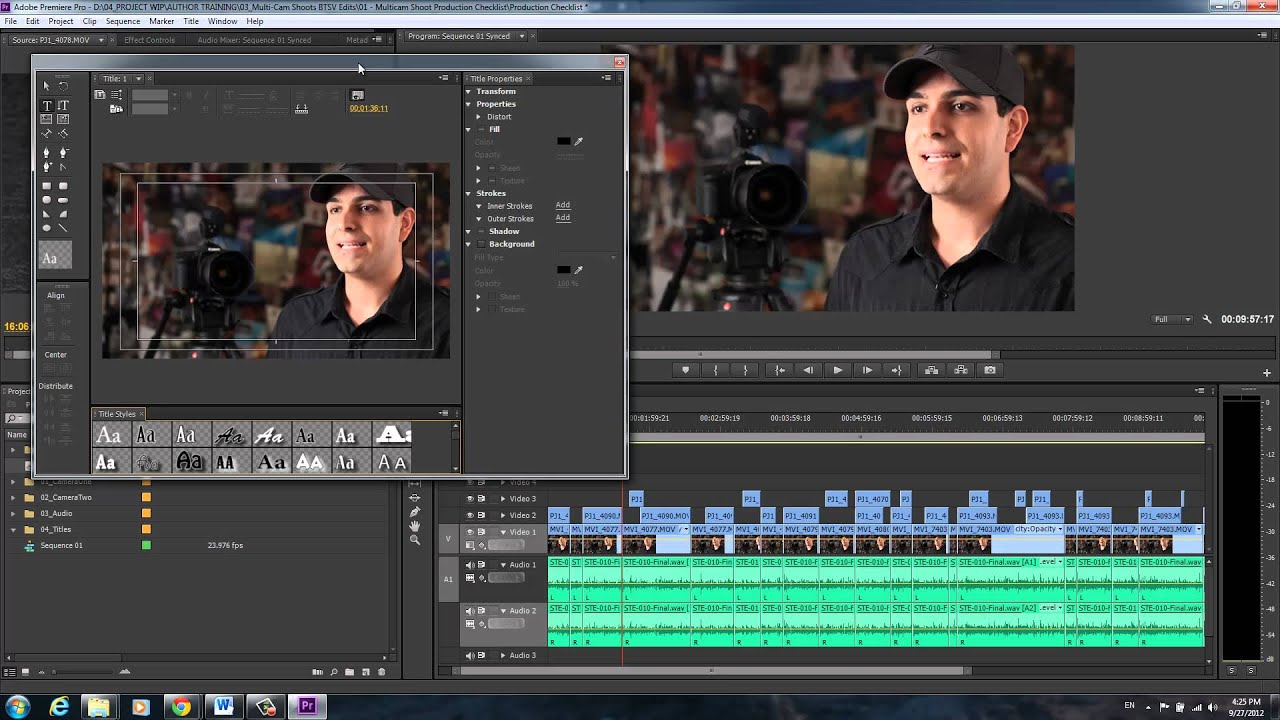The height and width of the screenshot is (720, 1280).
Task: Toggle the Fill checkbox in Title Properties
Action: 481,129
